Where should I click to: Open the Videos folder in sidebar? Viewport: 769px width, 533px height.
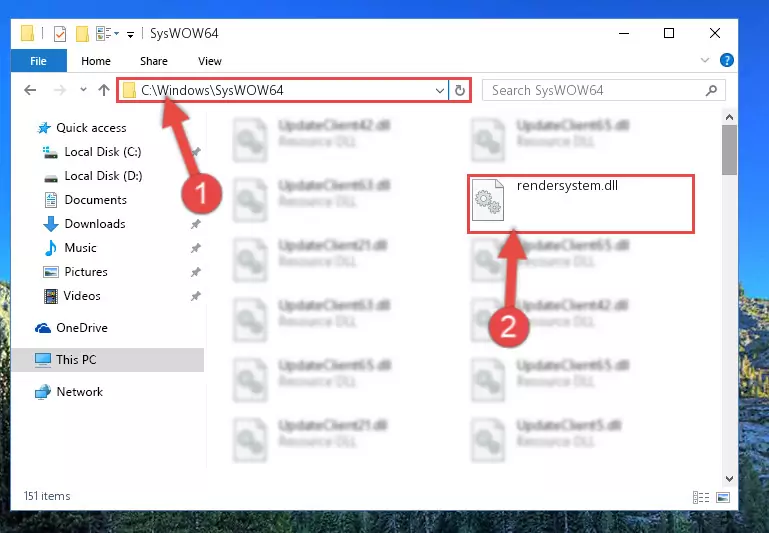[x=82, y=296]
